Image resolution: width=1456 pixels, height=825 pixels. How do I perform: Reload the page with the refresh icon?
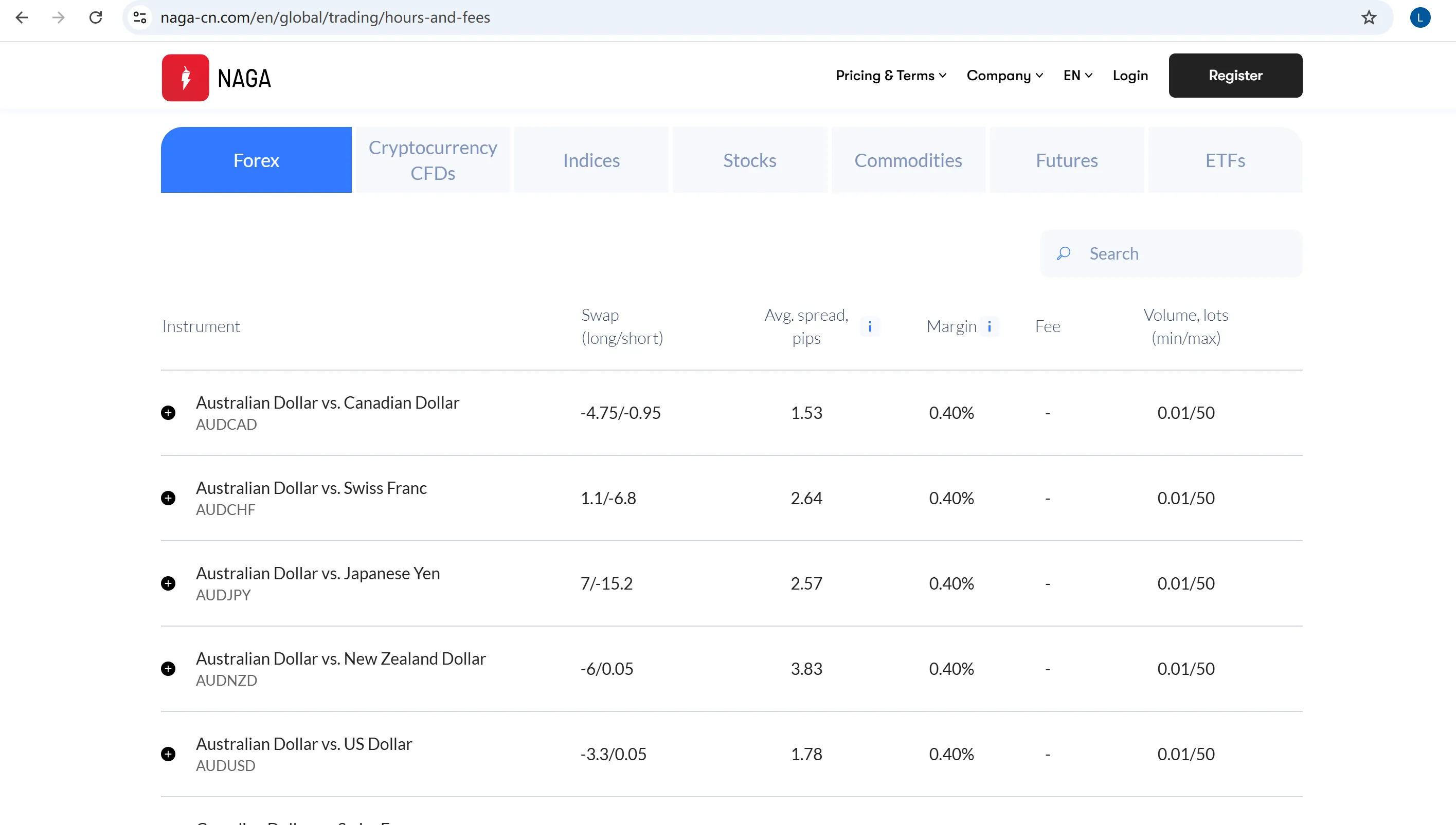tap(96, 17)
